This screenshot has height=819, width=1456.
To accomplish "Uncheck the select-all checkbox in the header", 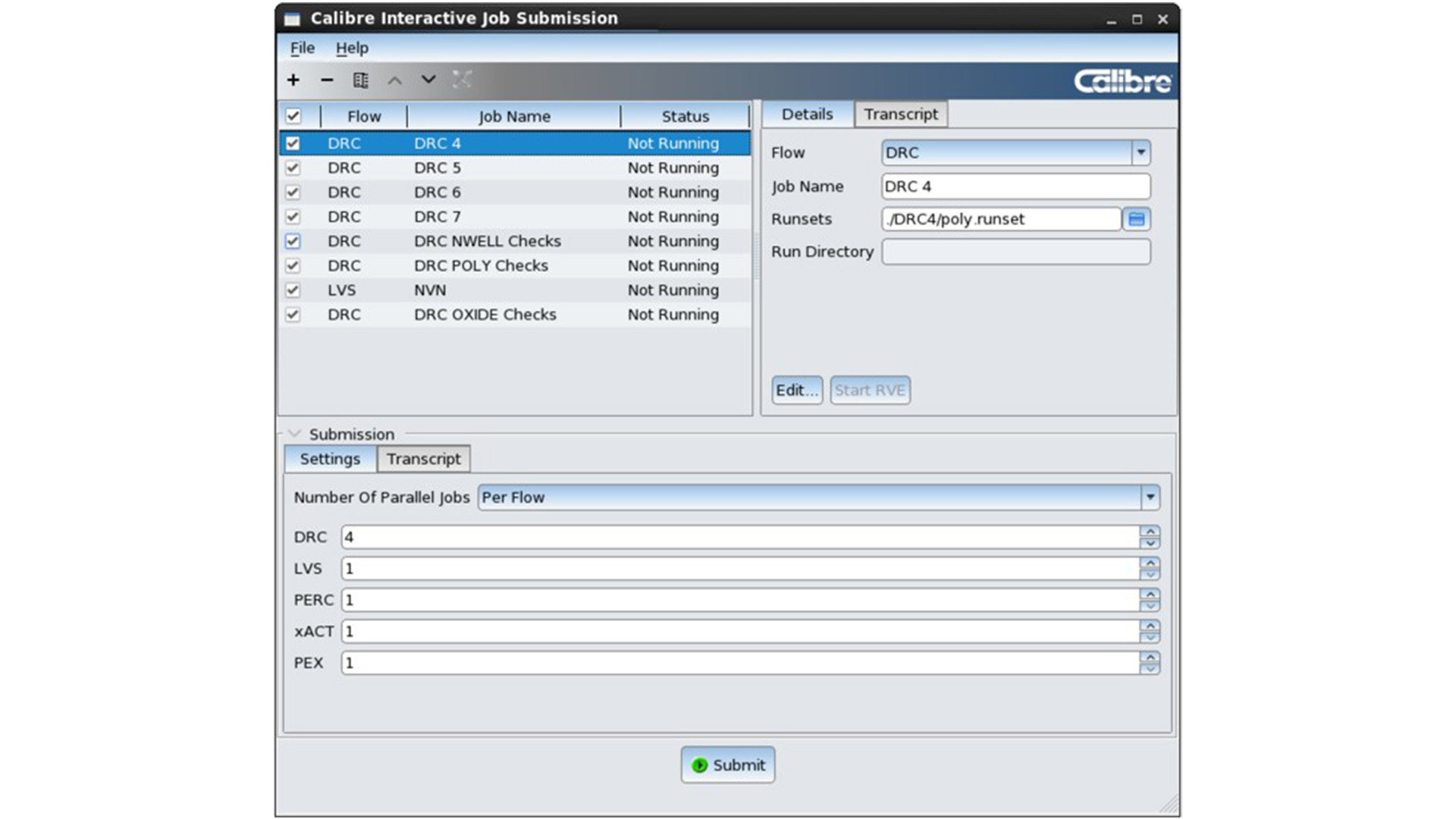I will pos(294,115).
